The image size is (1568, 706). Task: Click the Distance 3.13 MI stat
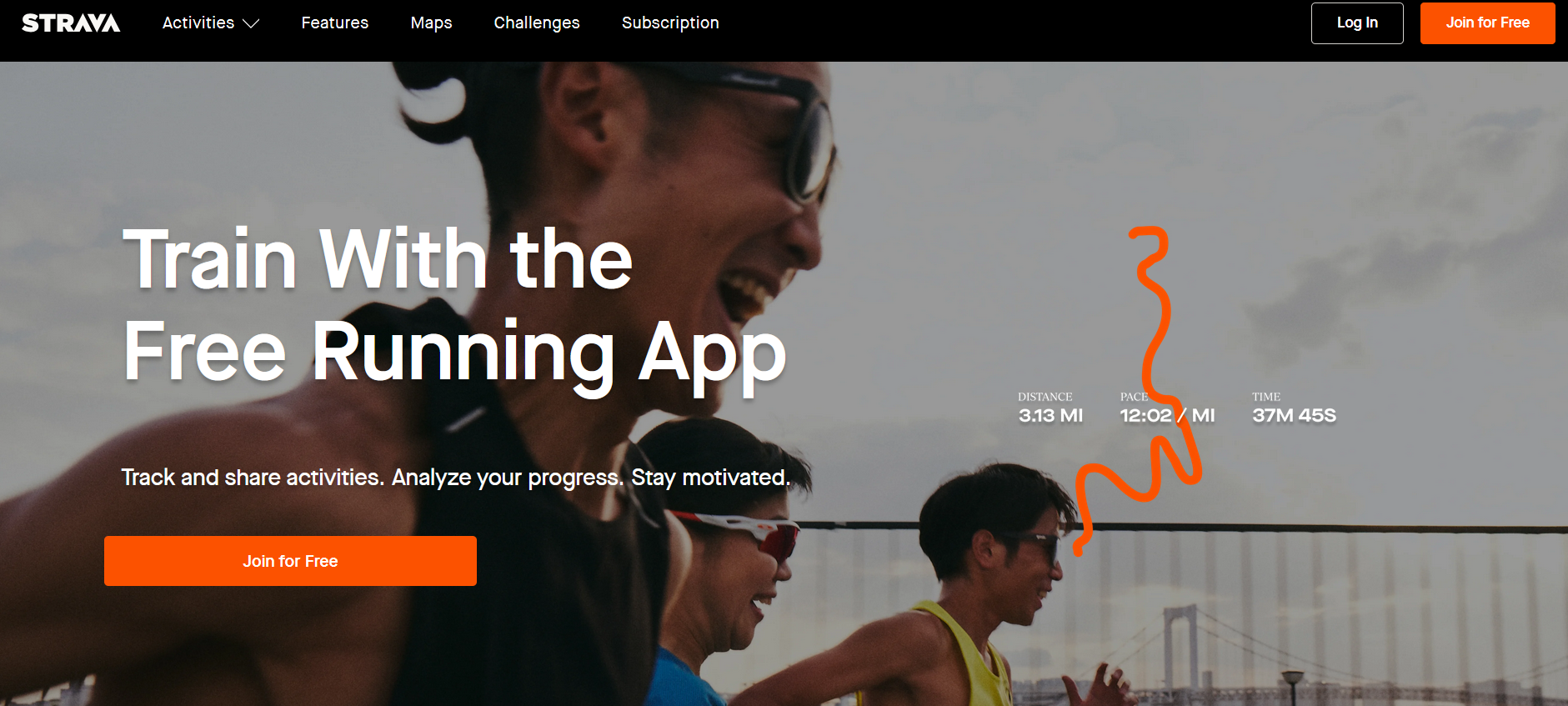1050,408
